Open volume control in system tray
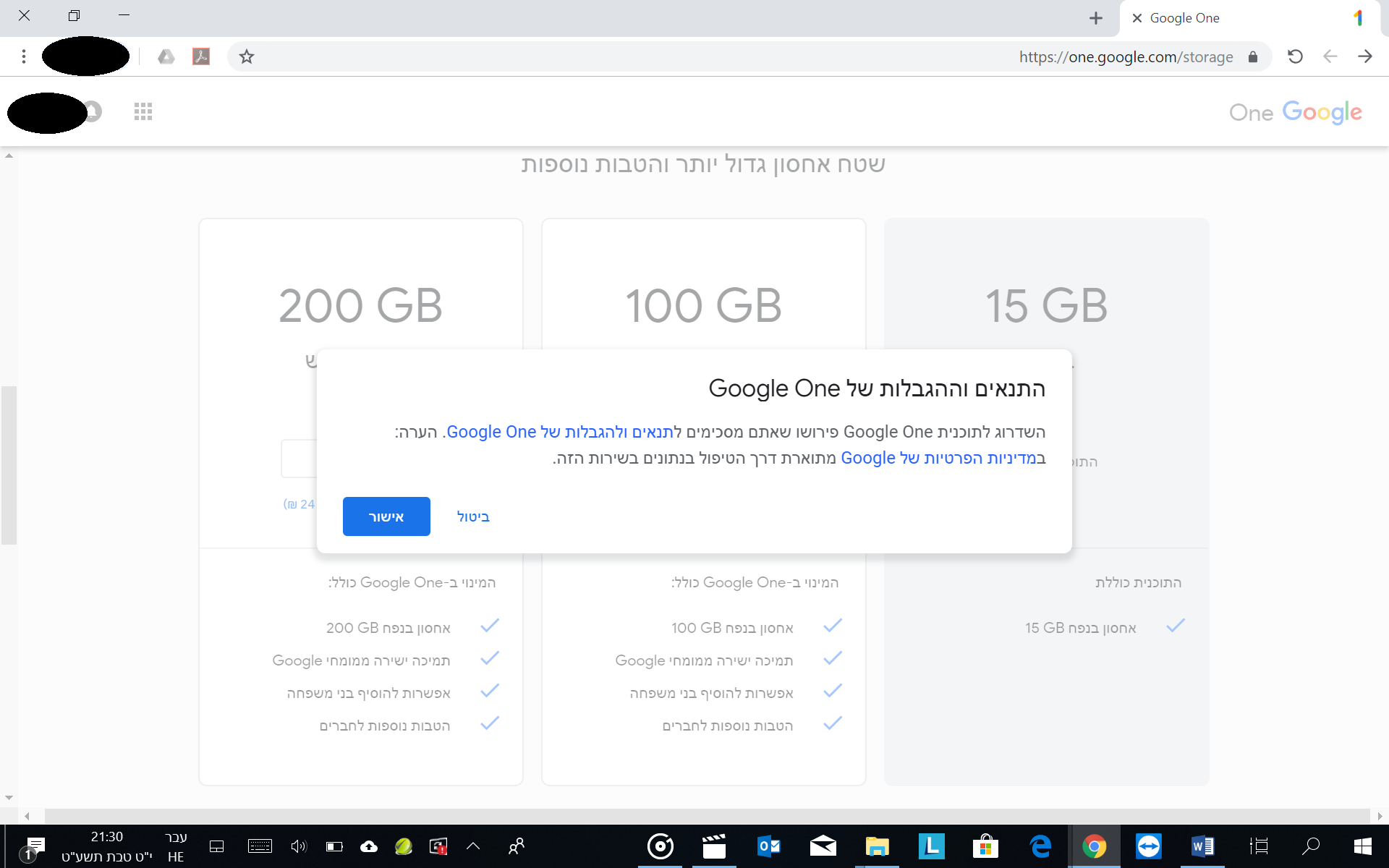 coord(298,846)
